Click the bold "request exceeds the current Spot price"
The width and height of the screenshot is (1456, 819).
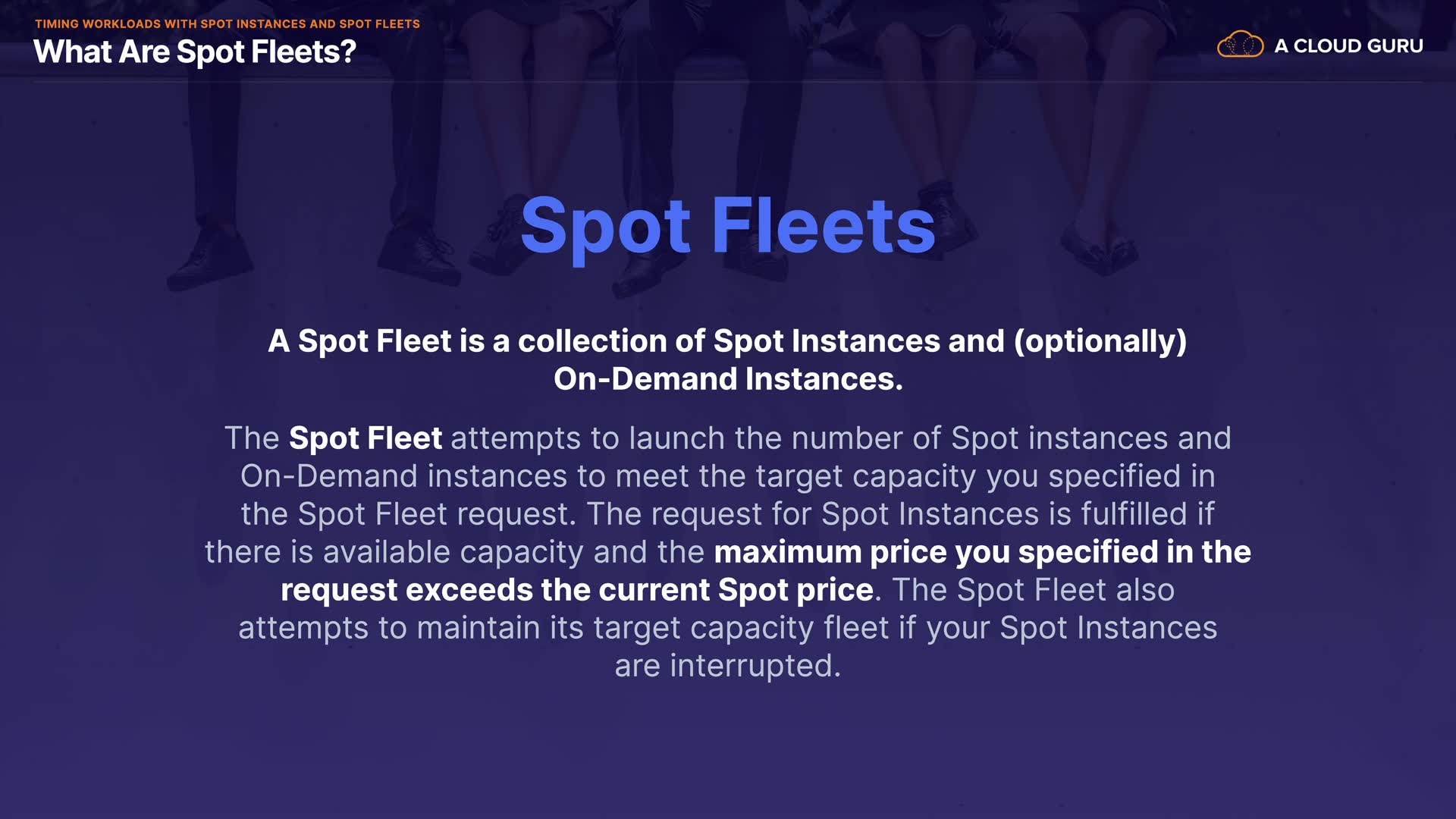(576, 590)
